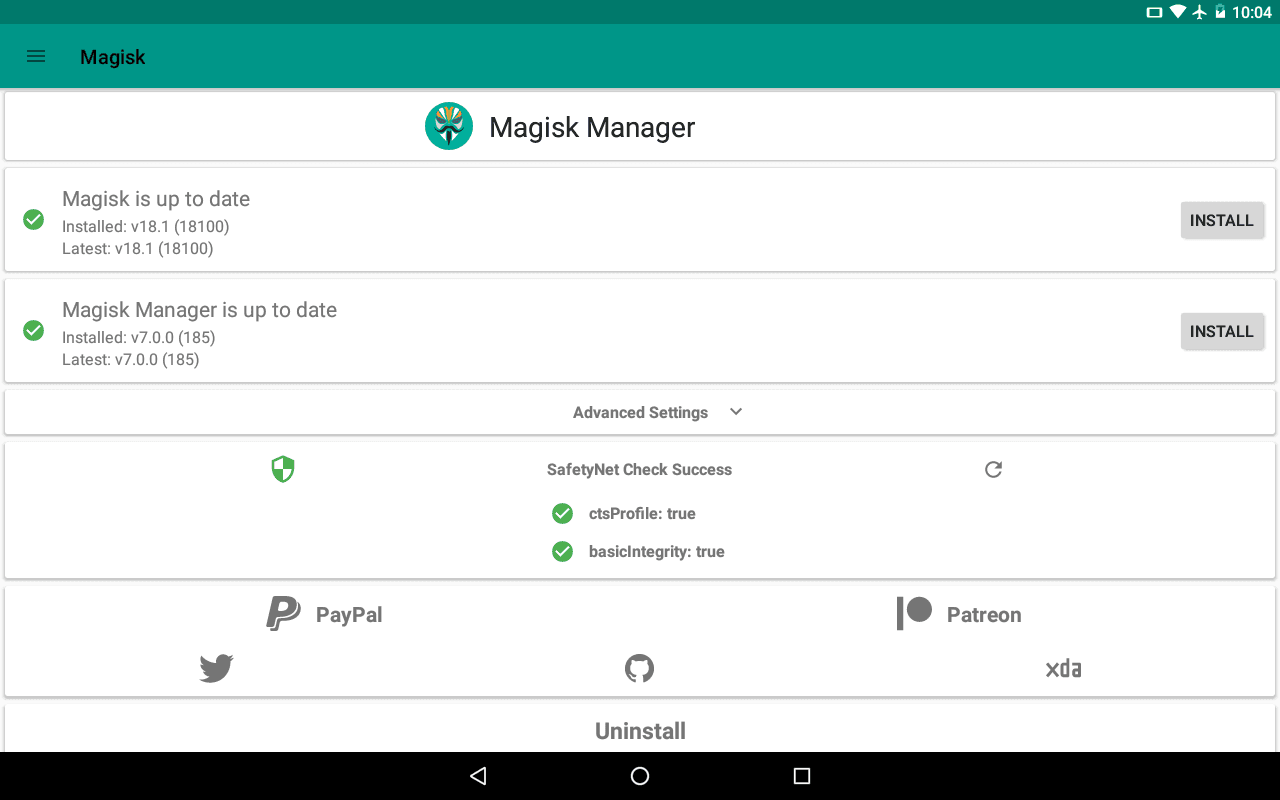
Task: Click the Magisk title in the app bar
Action: pos(113,57)
